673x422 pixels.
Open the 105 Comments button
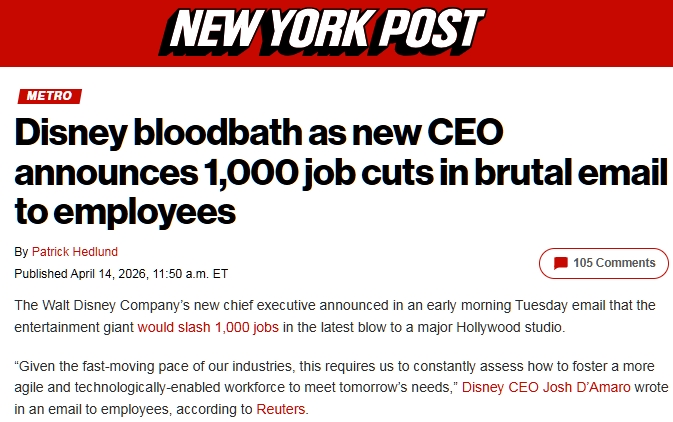[x=603, y=263]
